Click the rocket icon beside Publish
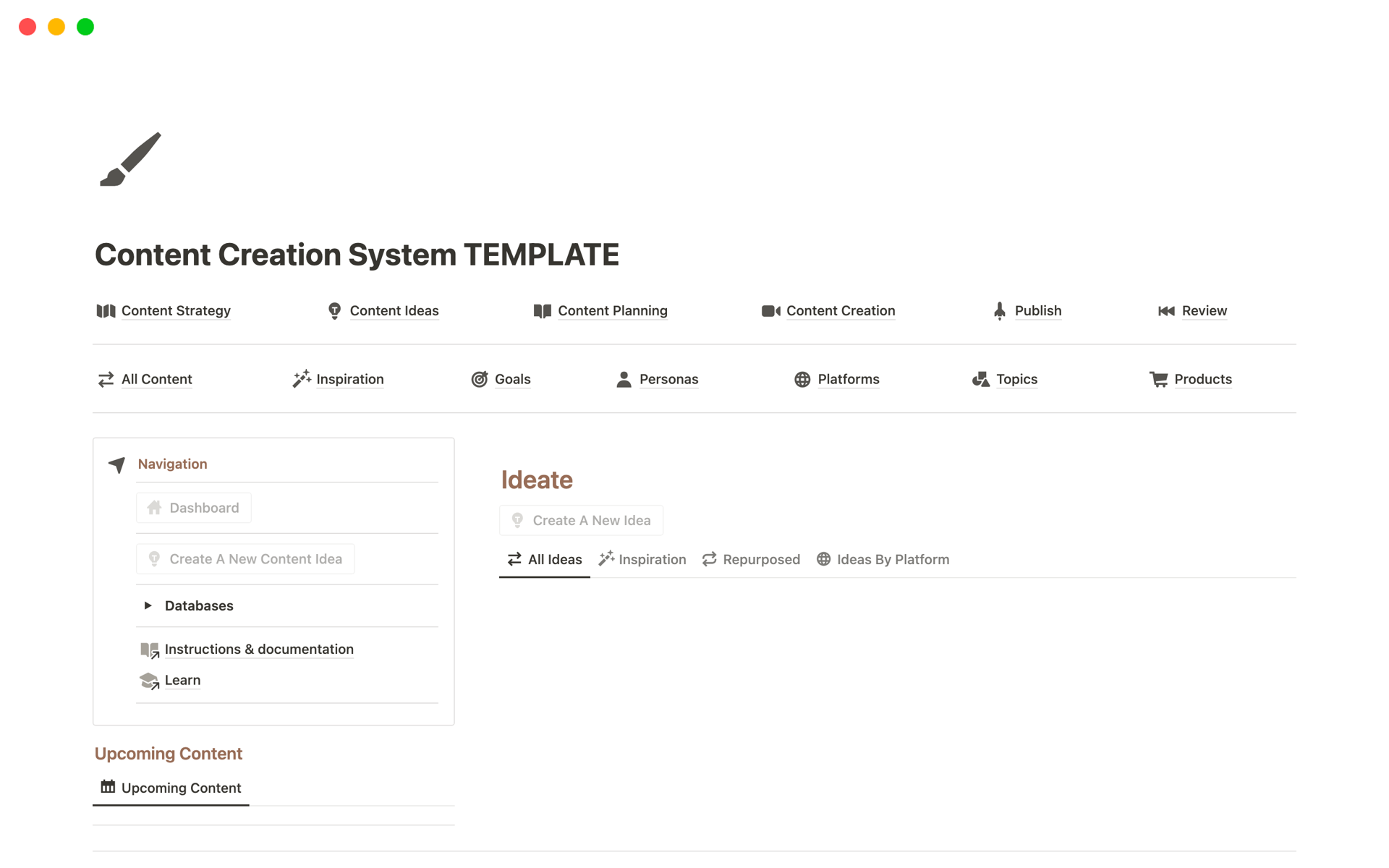The image size is (1389, 868). click(999, 310)
